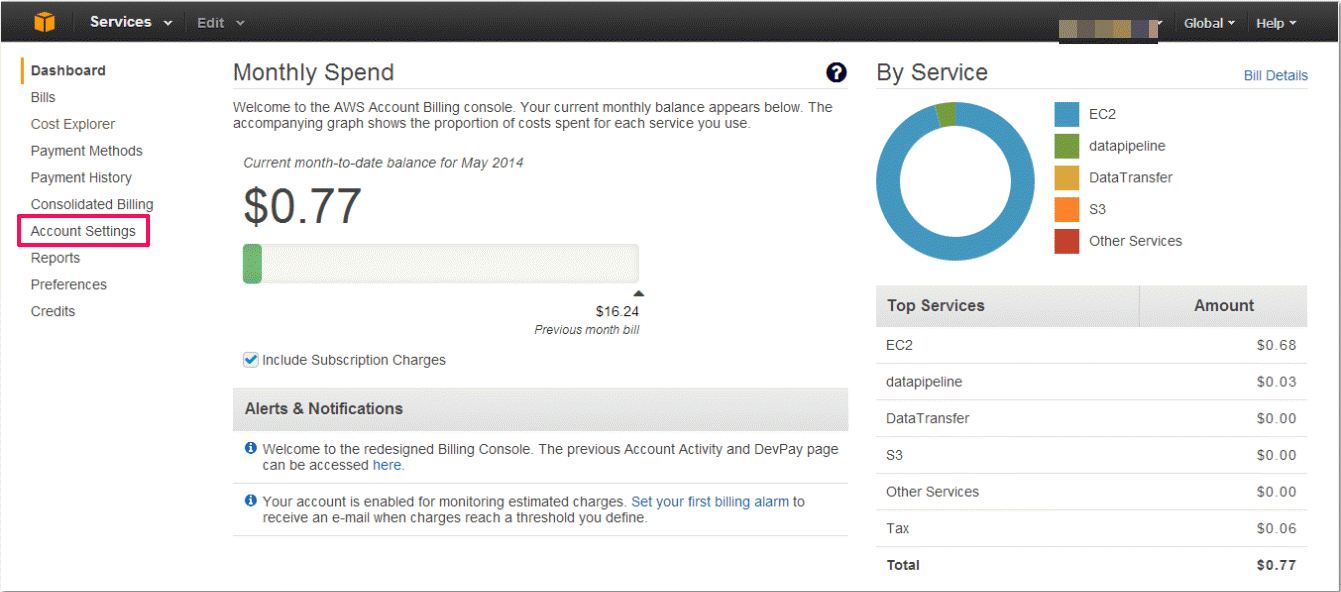The image size is (1341, 592).
Task: Open the Help dropdown menu
Action: [x=1276, y=23]
